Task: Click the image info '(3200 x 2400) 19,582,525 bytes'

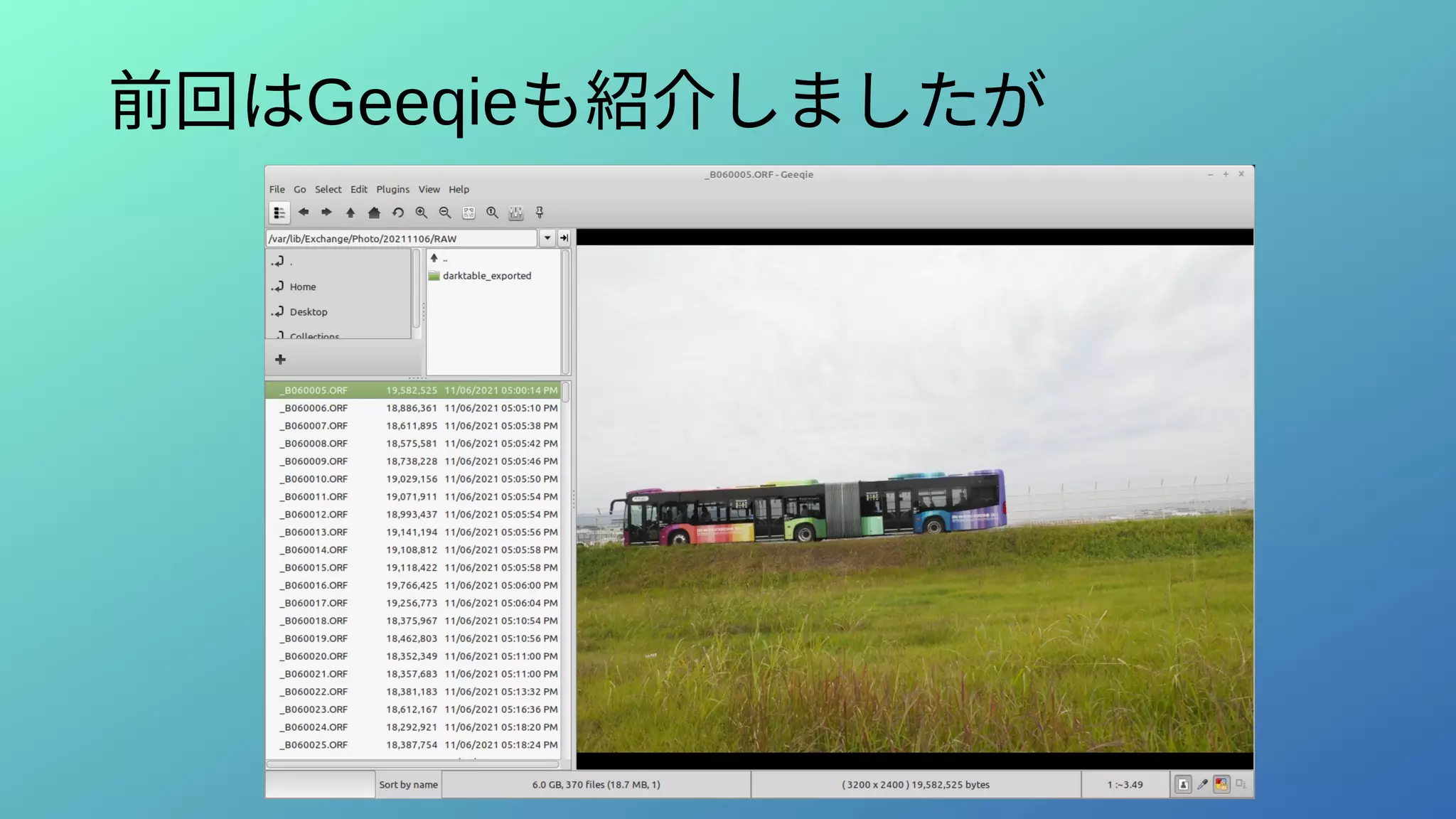Action: pos(916,785)
